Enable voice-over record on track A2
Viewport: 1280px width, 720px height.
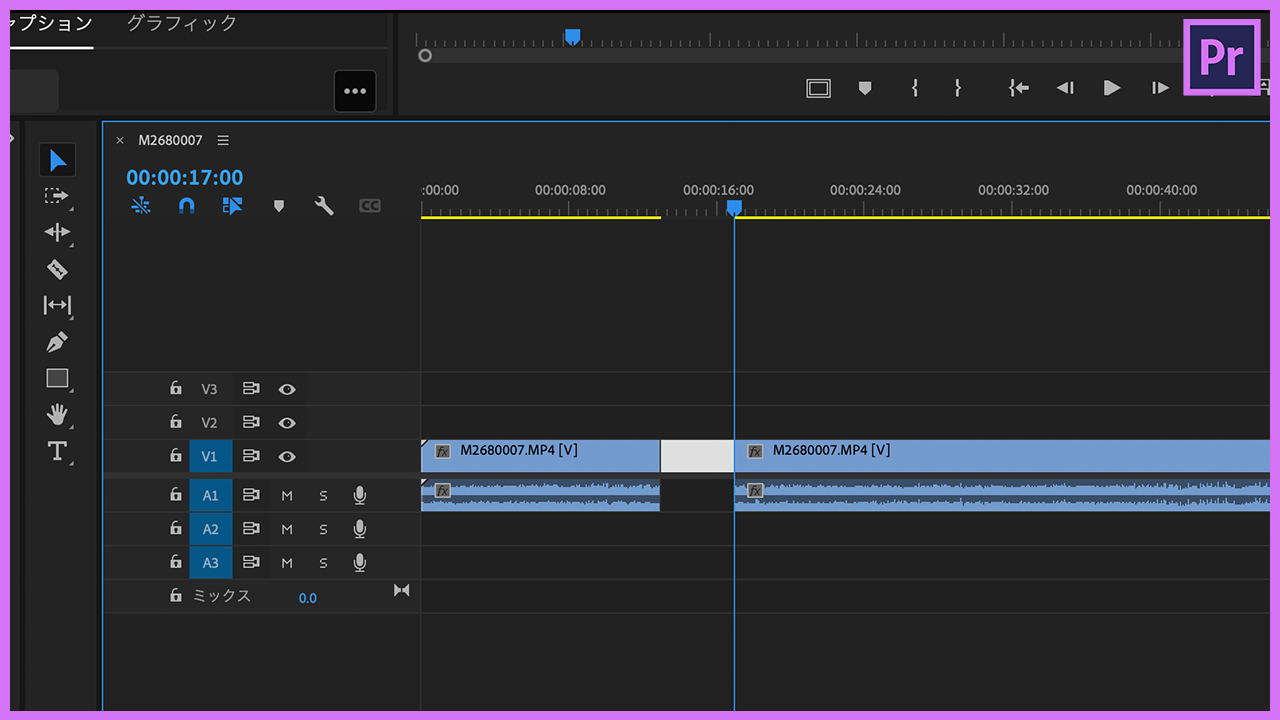point(360,529)
